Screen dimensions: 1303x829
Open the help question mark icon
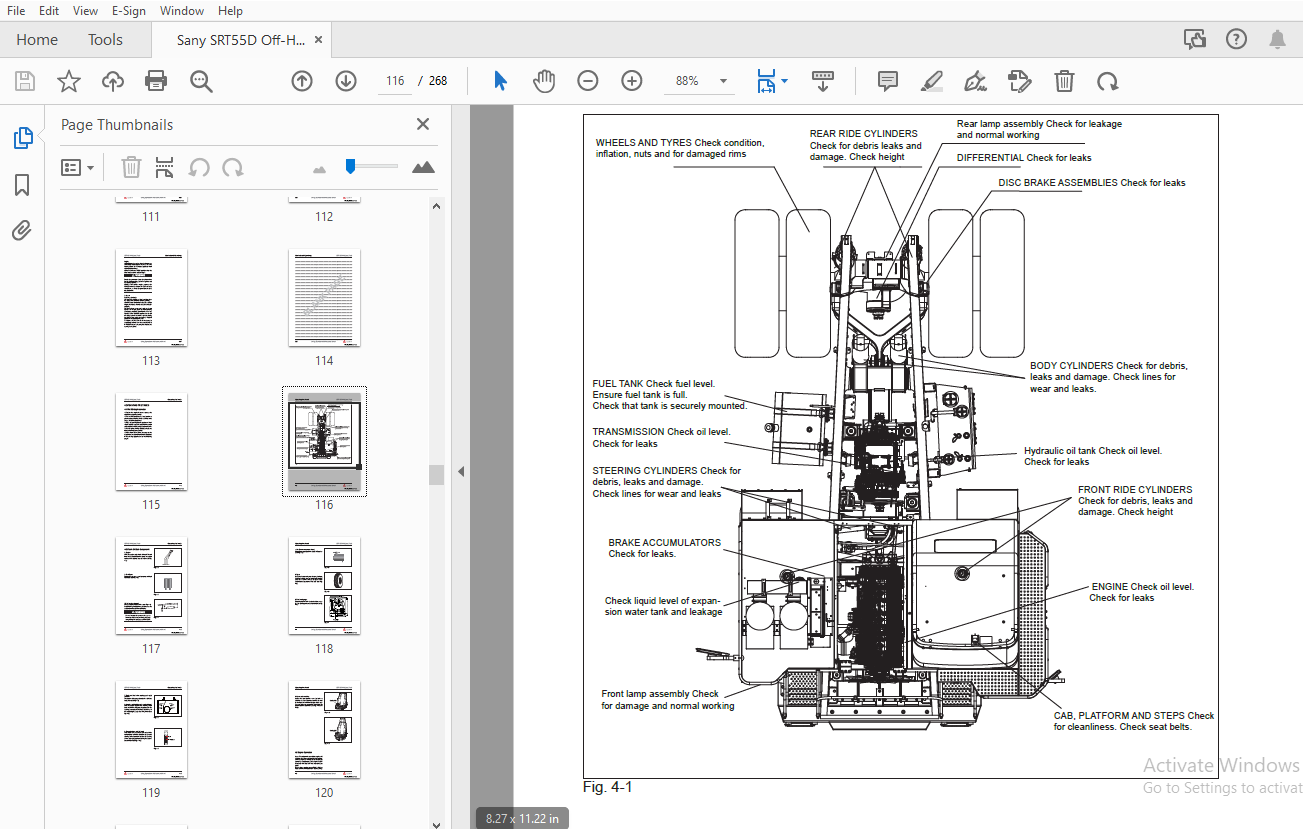(x=1236, y=39)
